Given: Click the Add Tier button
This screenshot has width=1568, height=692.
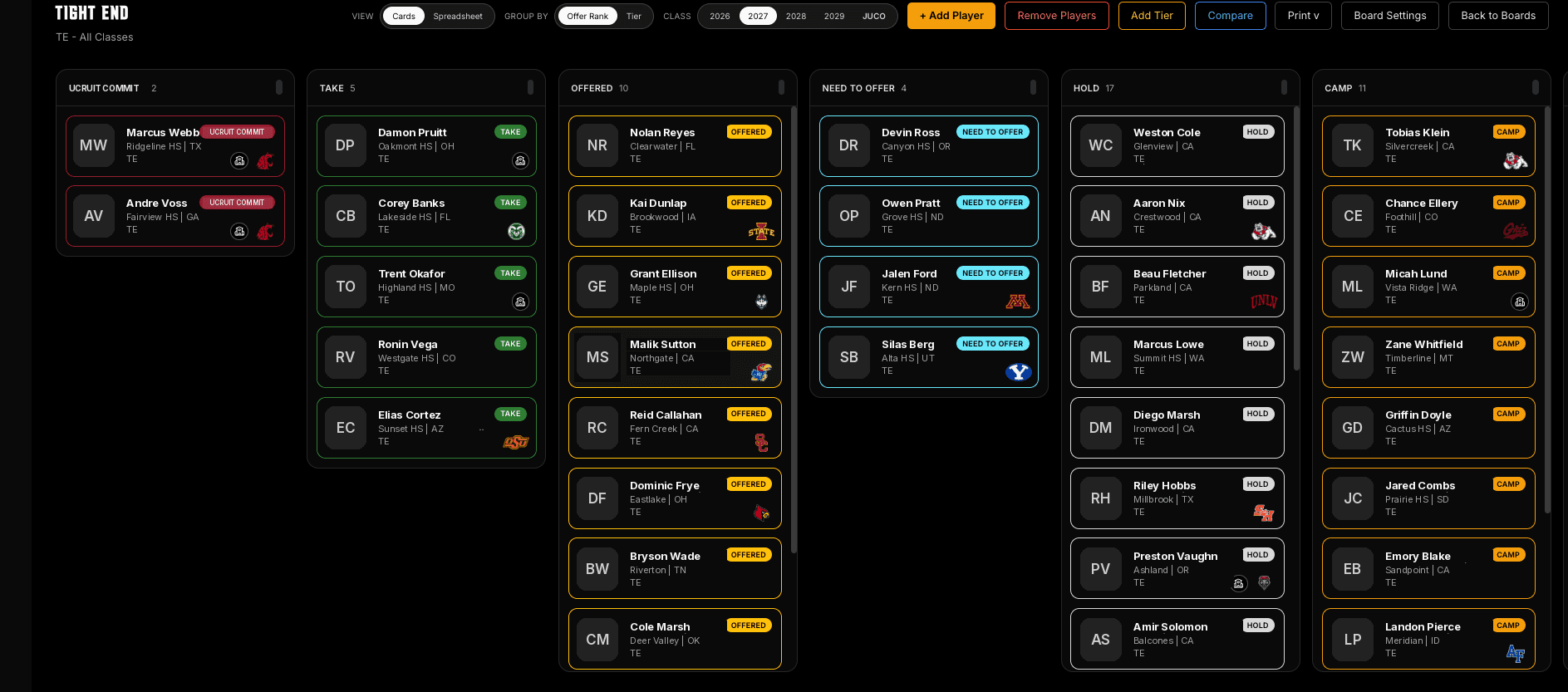Looking at the screenshot, I should pos(1152,16).
